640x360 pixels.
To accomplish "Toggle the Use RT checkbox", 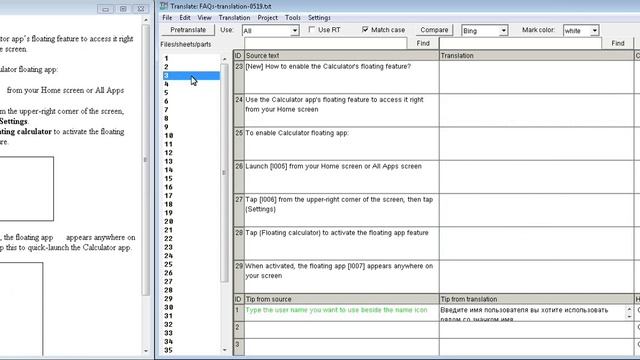I will 312,29.
